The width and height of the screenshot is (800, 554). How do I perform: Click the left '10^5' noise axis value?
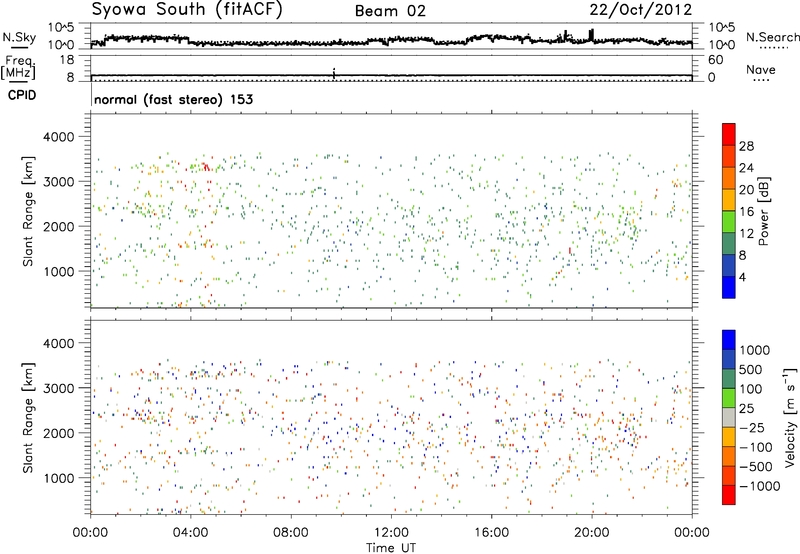click(x=61, y=28)
